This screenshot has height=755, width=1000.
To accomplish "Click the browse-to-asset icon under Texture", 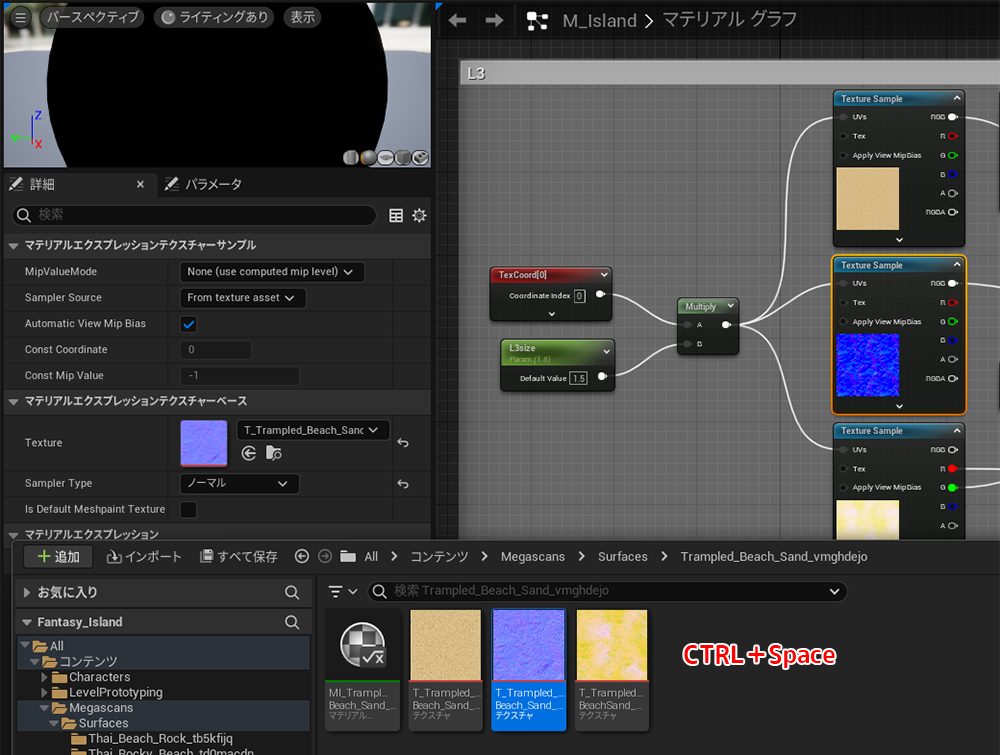I will tap(273, 453).
